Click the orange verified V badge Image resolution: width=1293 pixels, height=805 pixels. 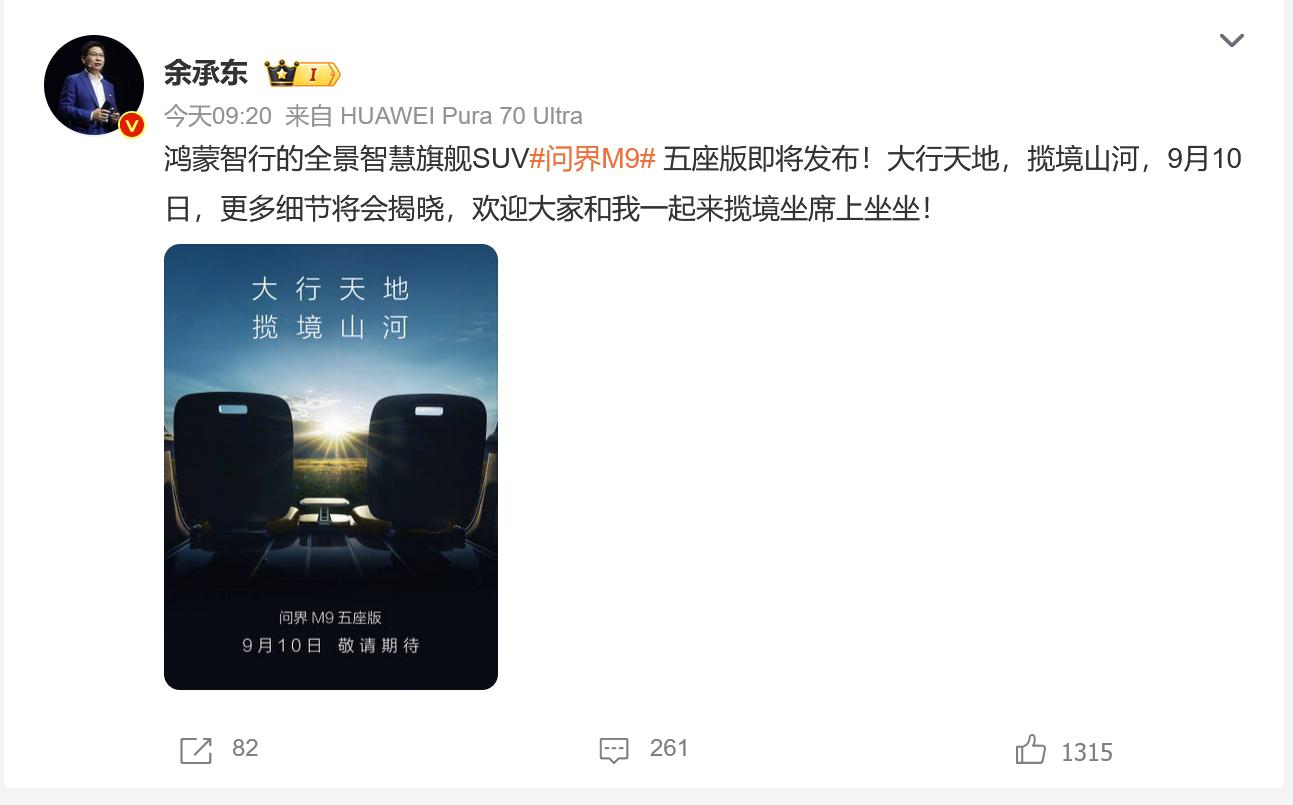click(x=132, y=125)
